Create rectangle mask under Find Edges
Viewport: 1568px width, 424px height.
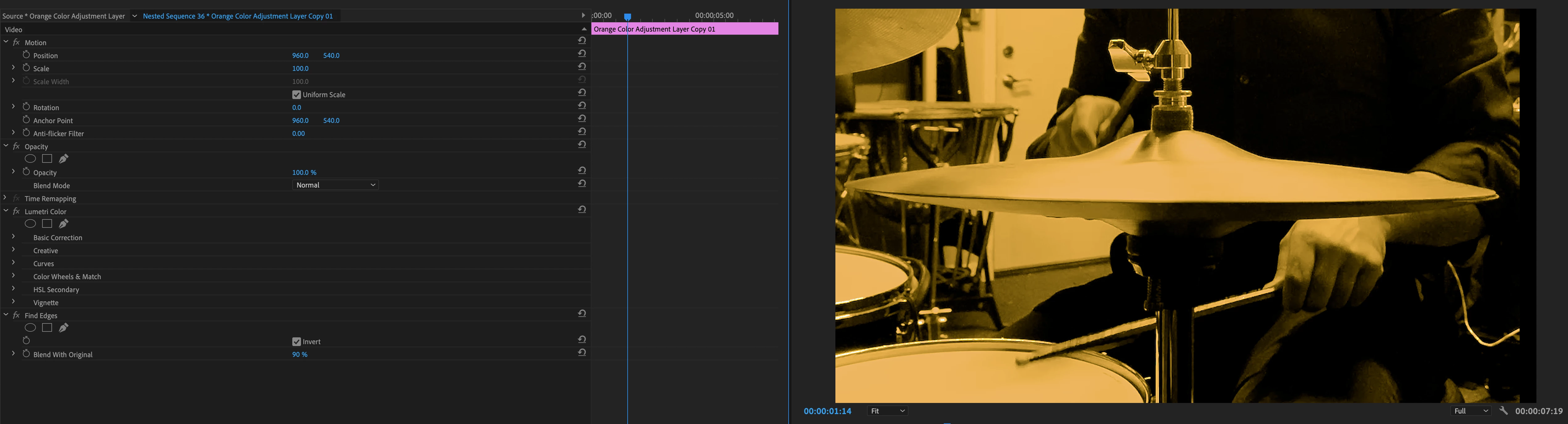pyautogui.click(x=47, y=328)
